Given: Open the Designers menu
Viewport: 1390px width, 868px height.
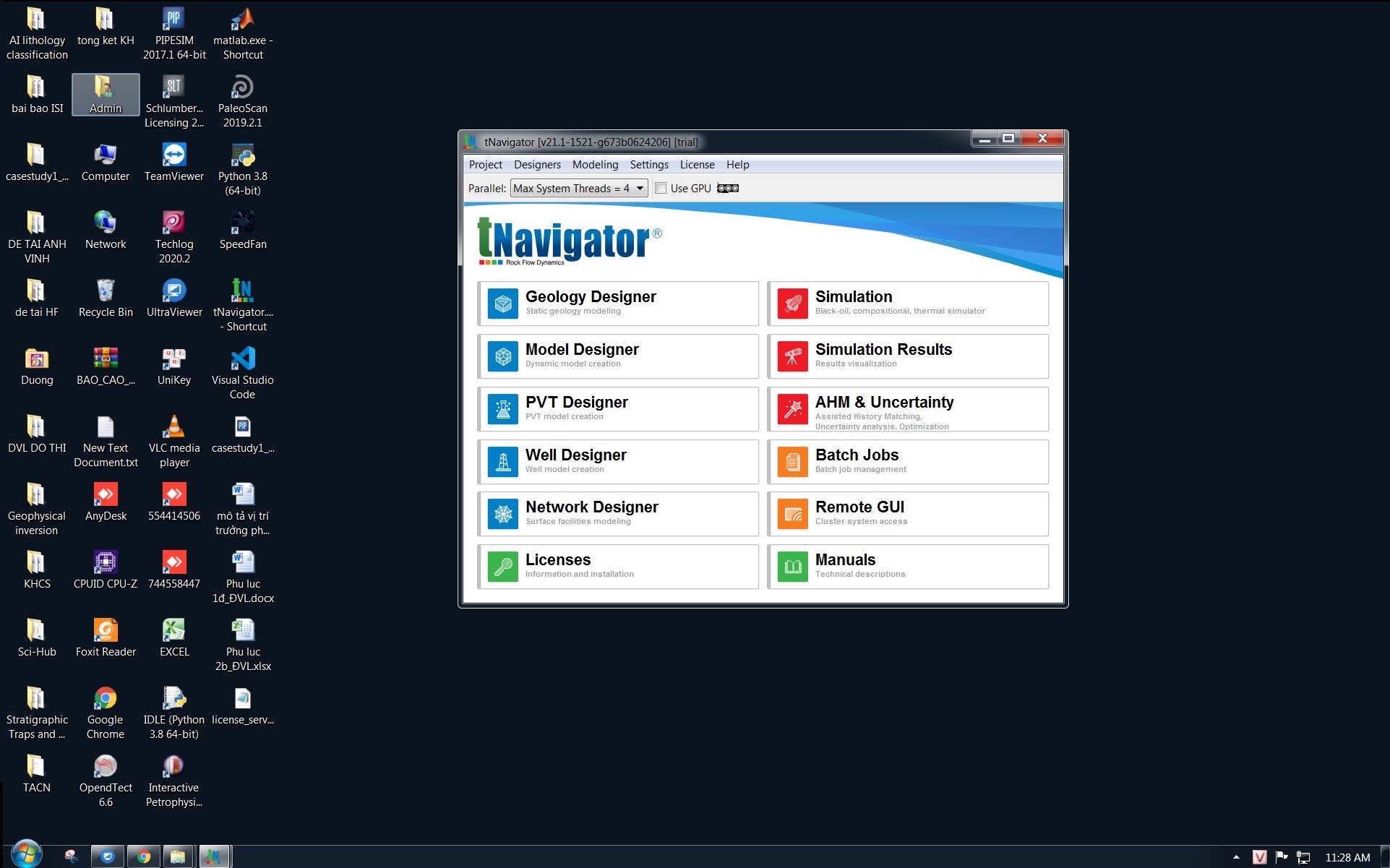Looking at the screenshot, I should coord(538,165).
